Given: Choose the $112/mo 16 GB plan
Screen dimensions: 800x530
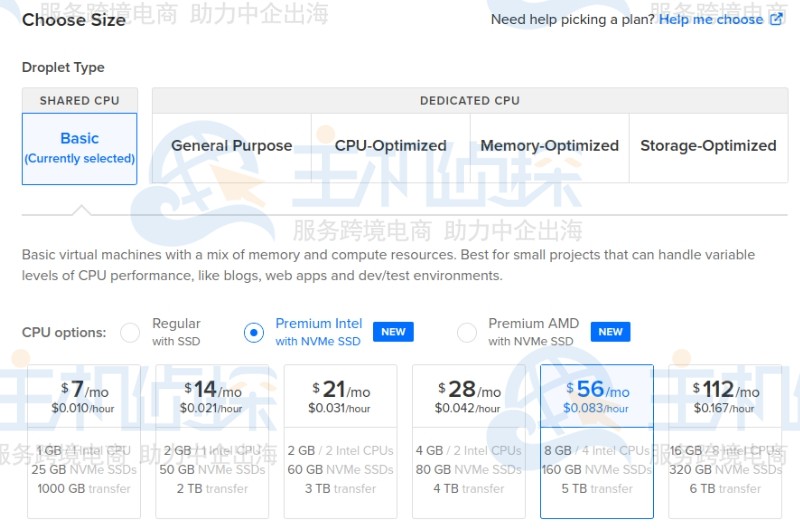Looking at the screenshot, I should [725, 441].
